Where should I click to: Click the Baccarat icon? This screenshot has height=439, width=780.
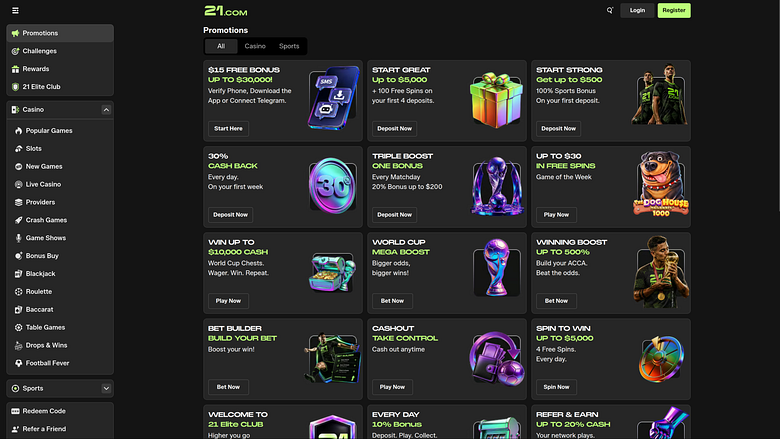(x=18, y=310)
